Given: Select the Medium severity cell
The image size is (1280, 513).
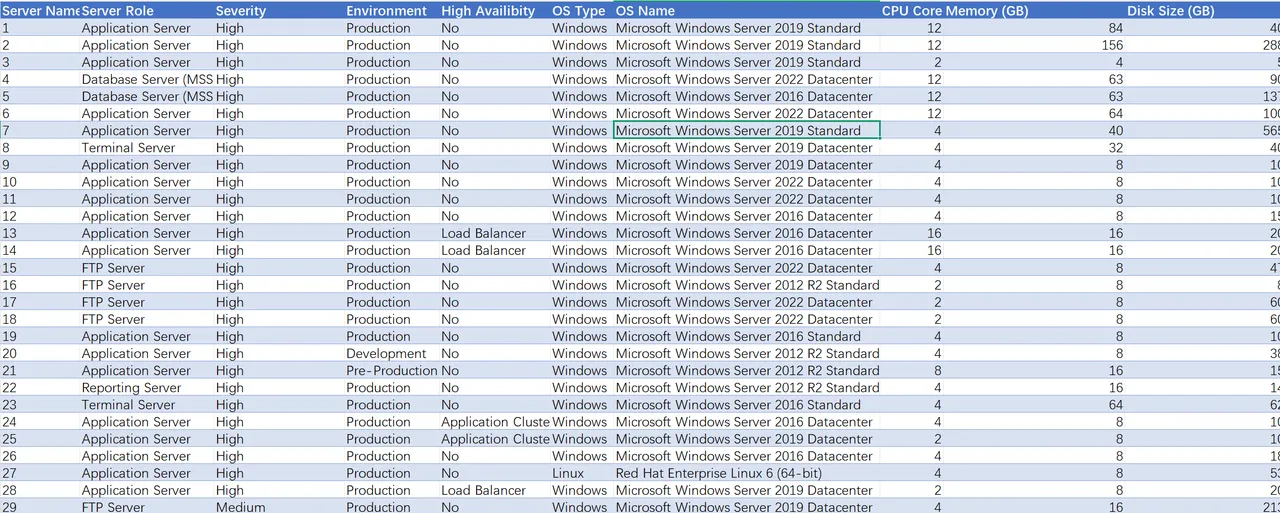Looking at the screenshot, I should point(278,508).
